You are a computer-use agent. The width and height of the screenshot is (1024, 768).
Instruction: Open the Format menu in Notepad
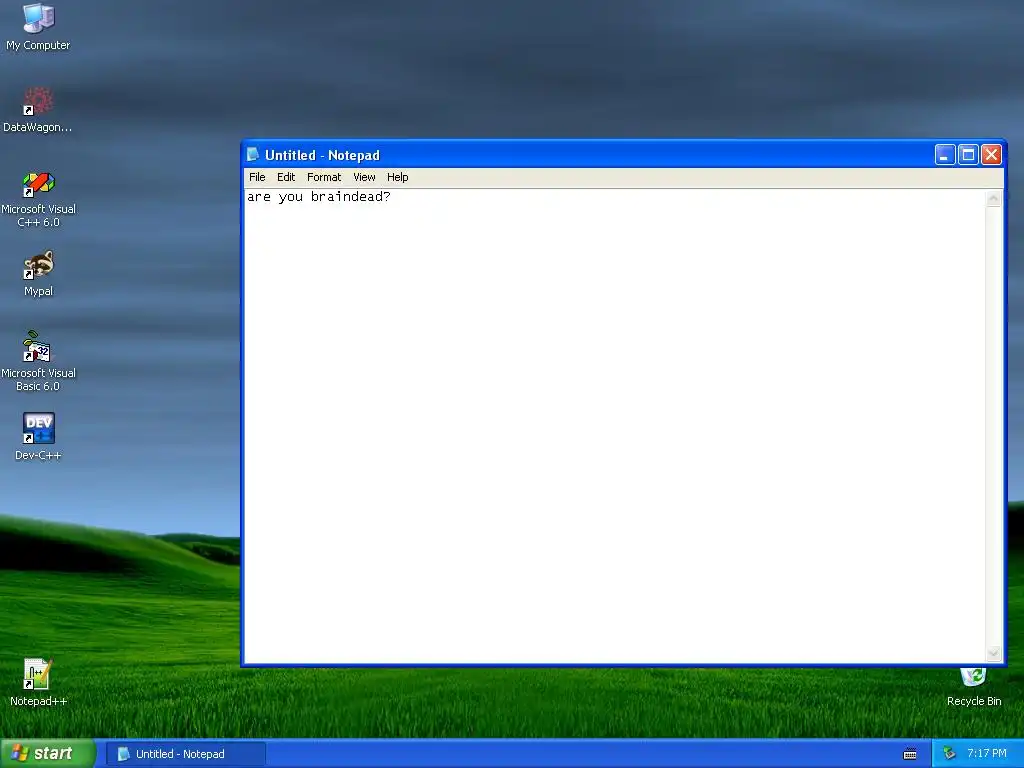click(x=324, y=177)
